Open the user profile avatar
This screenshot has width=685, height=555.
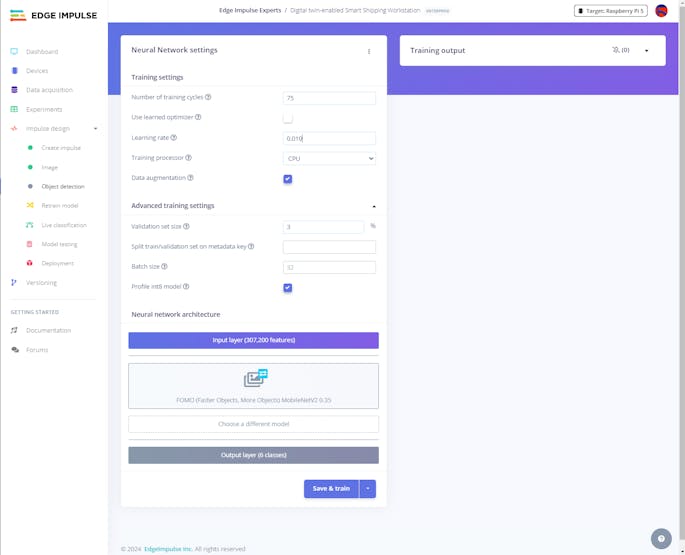[x=661, y=11]
